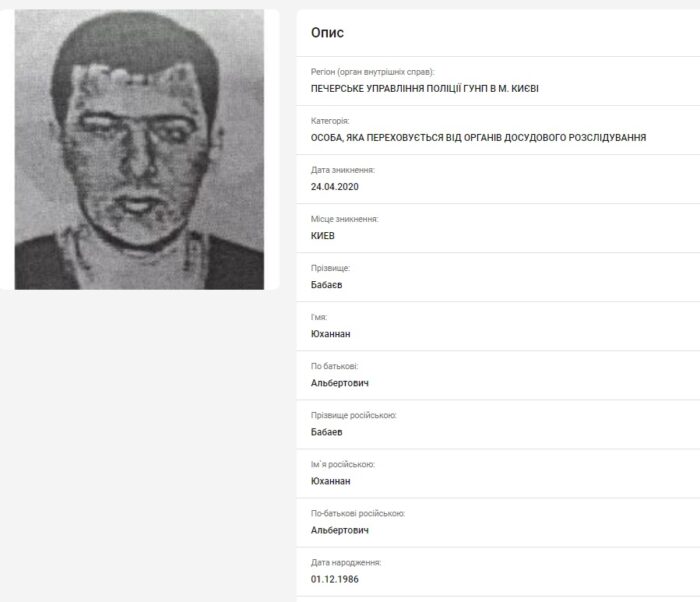The image size is (700, 602).
Task: Click the 'Прізвище' field label
Action: click(x=330, y=268)
